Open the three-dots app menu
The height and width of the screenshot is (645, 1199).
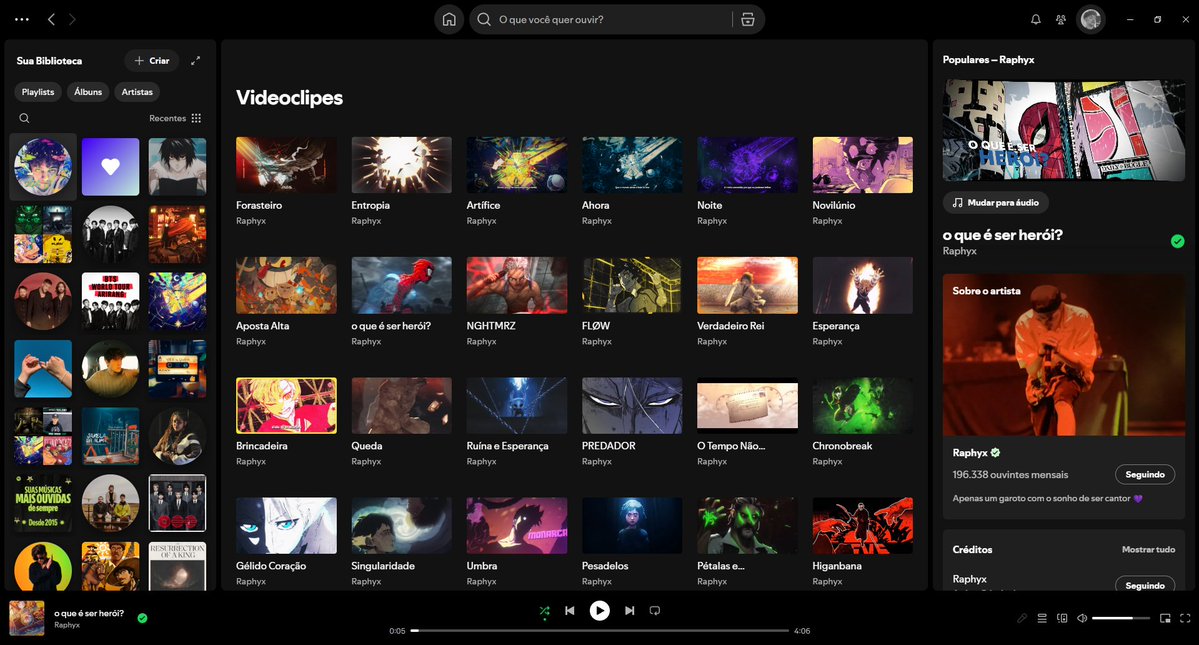21,20
